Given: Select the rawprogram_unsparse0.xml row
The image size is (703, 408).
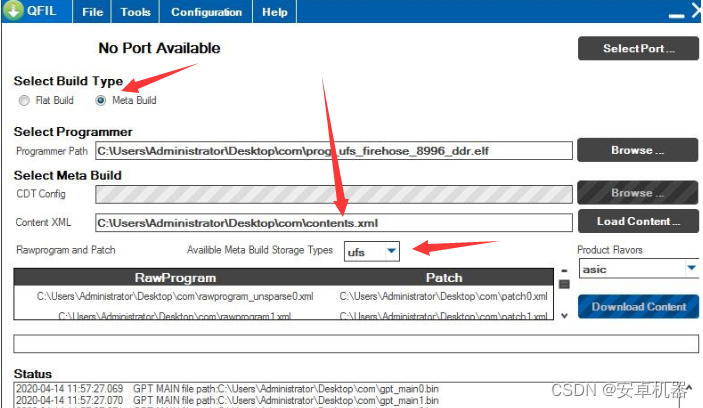Looking at the screenshot, I should coord(175,296).
